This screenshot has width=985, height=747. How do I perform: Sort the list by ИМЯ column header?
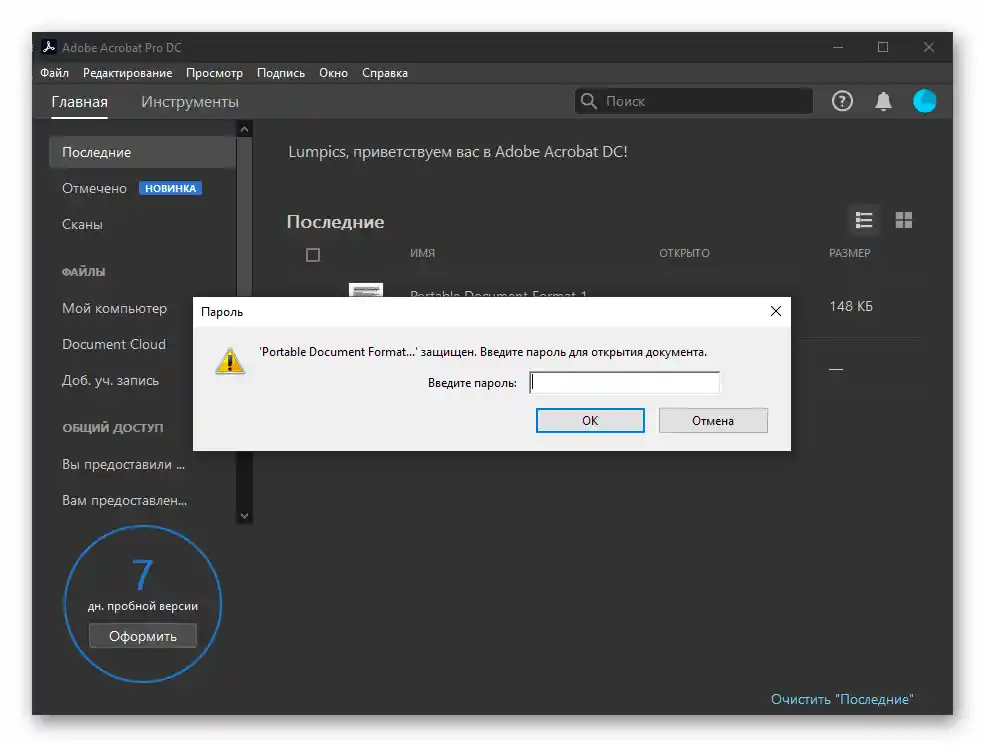[x=422, y=253]
